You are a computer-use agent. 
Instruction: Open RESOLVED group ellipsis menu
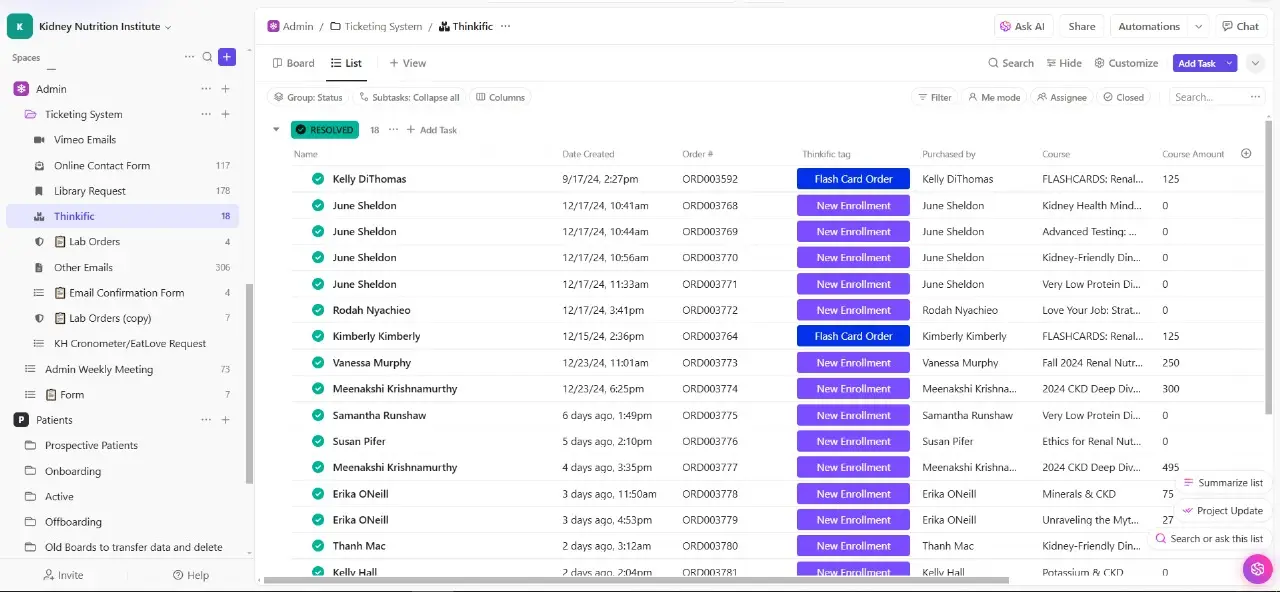coord(393,130)
